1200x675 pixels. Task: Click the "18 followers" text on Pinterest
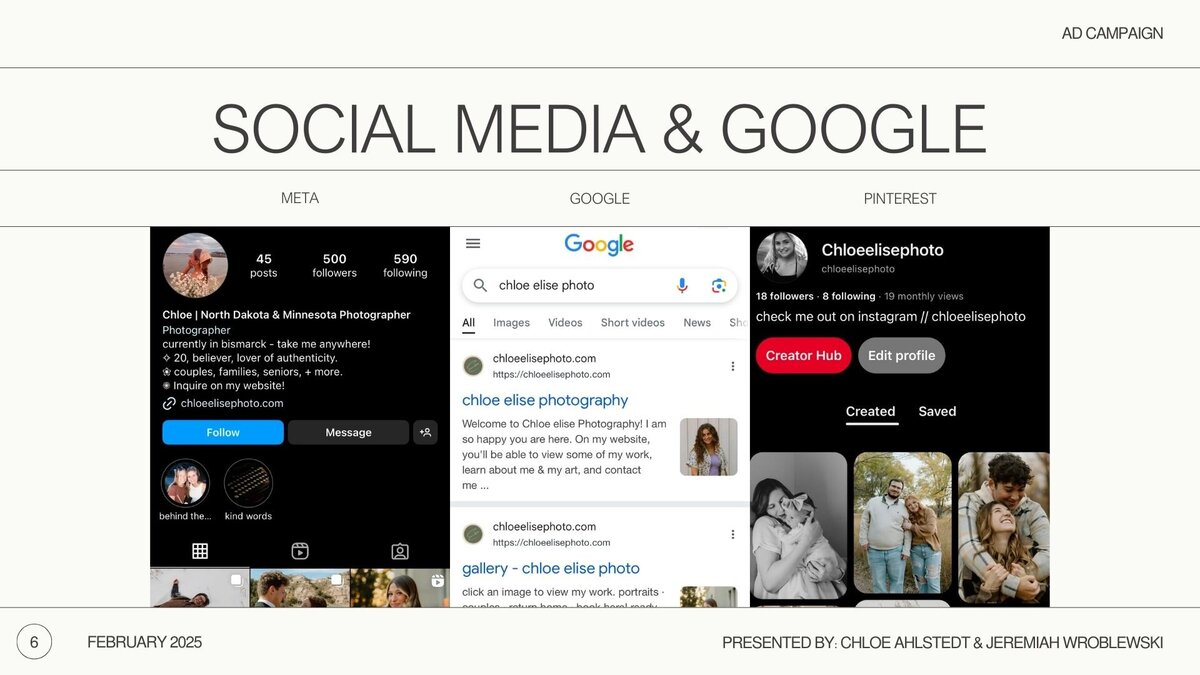(x=785, y=296)
